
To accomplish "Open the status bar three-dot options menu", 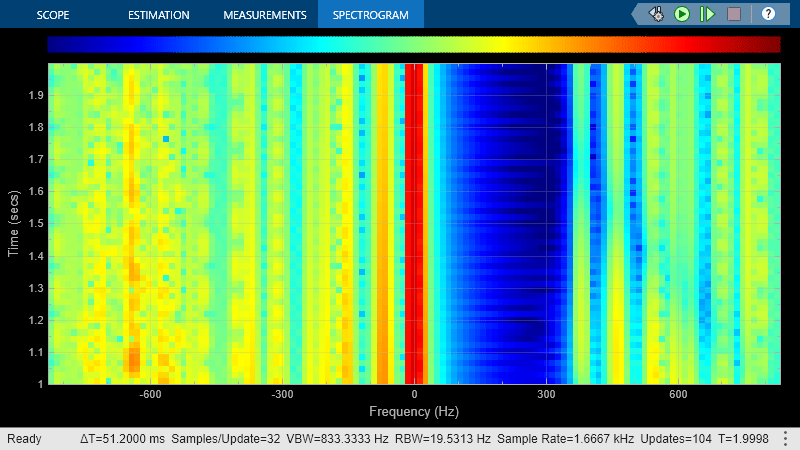I will point(786,439).
